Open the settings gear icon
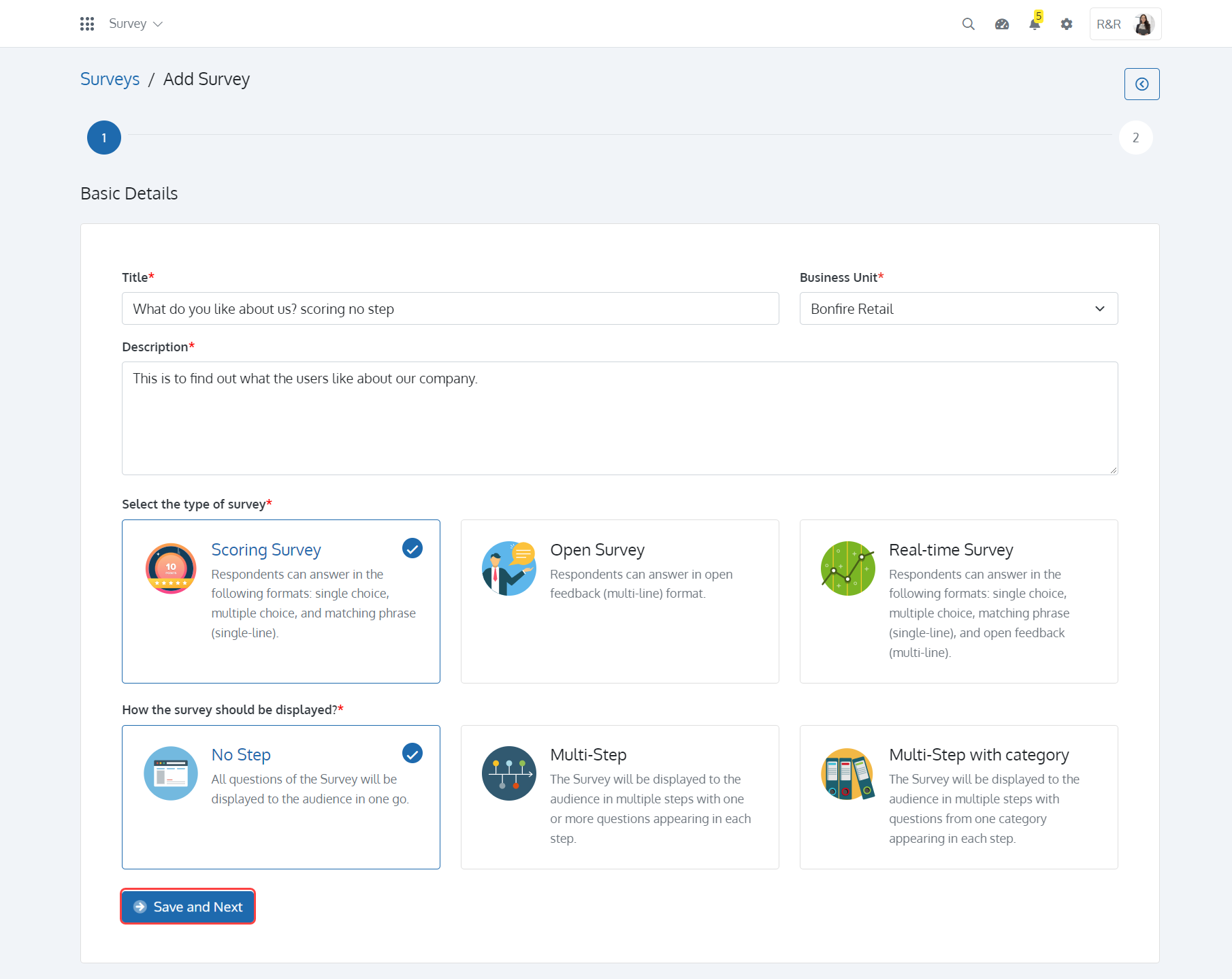The height and width of the screenshot is (979, 1232). click(x=1067, y=24)
